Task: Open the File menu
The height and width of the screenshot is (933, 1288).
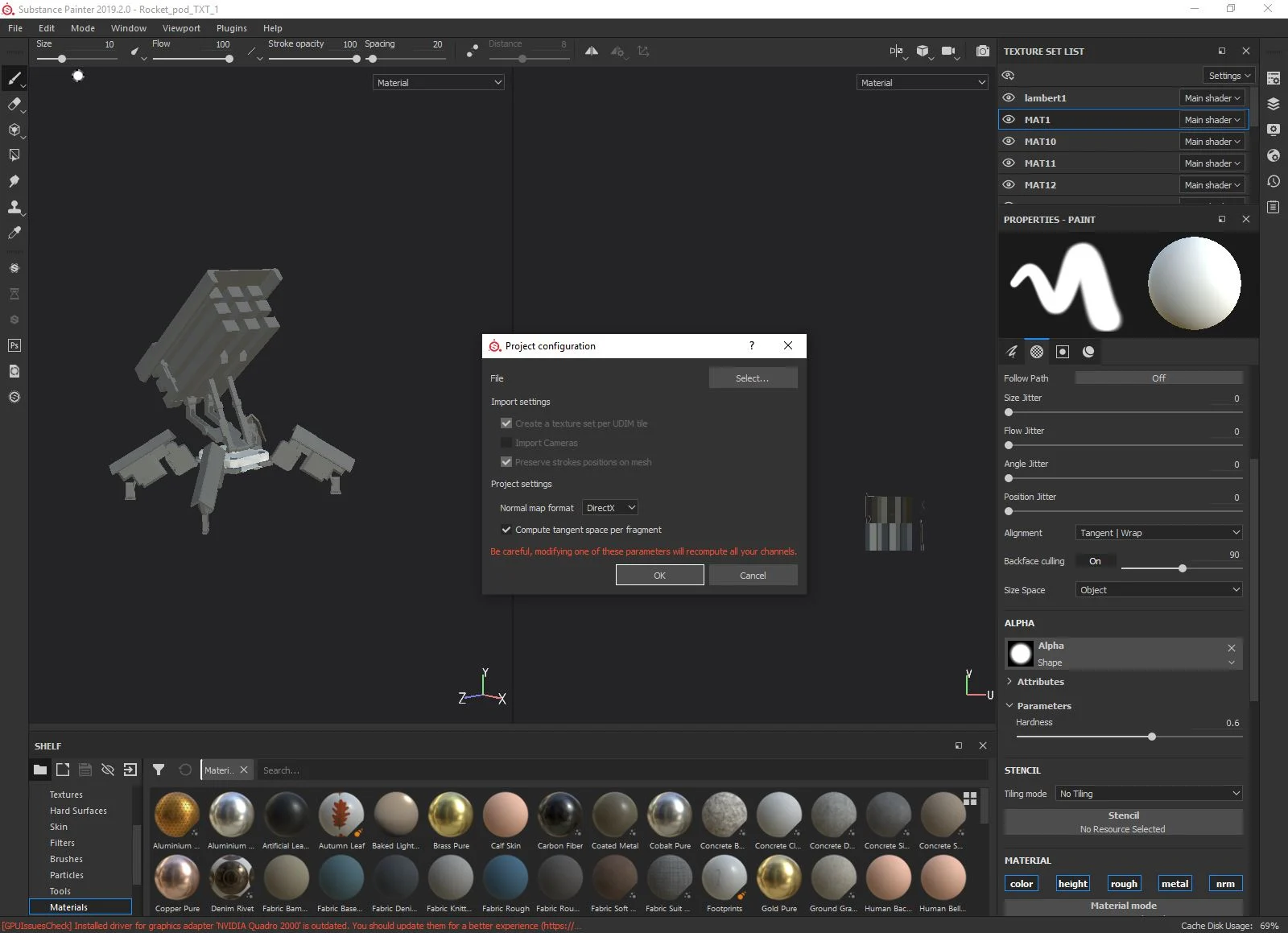Action: [x=15, y=28]
